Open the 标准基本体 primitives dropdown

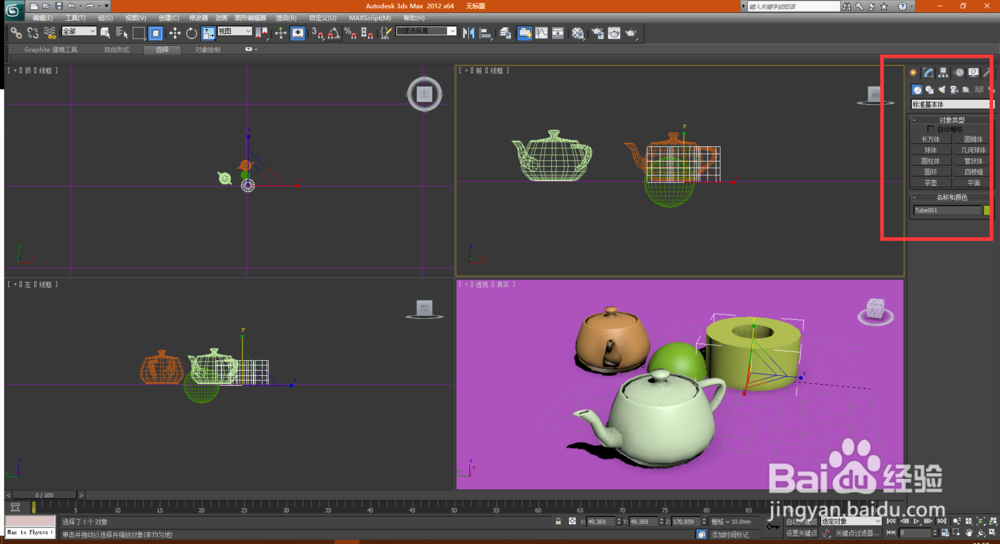(x=951, y=104)
